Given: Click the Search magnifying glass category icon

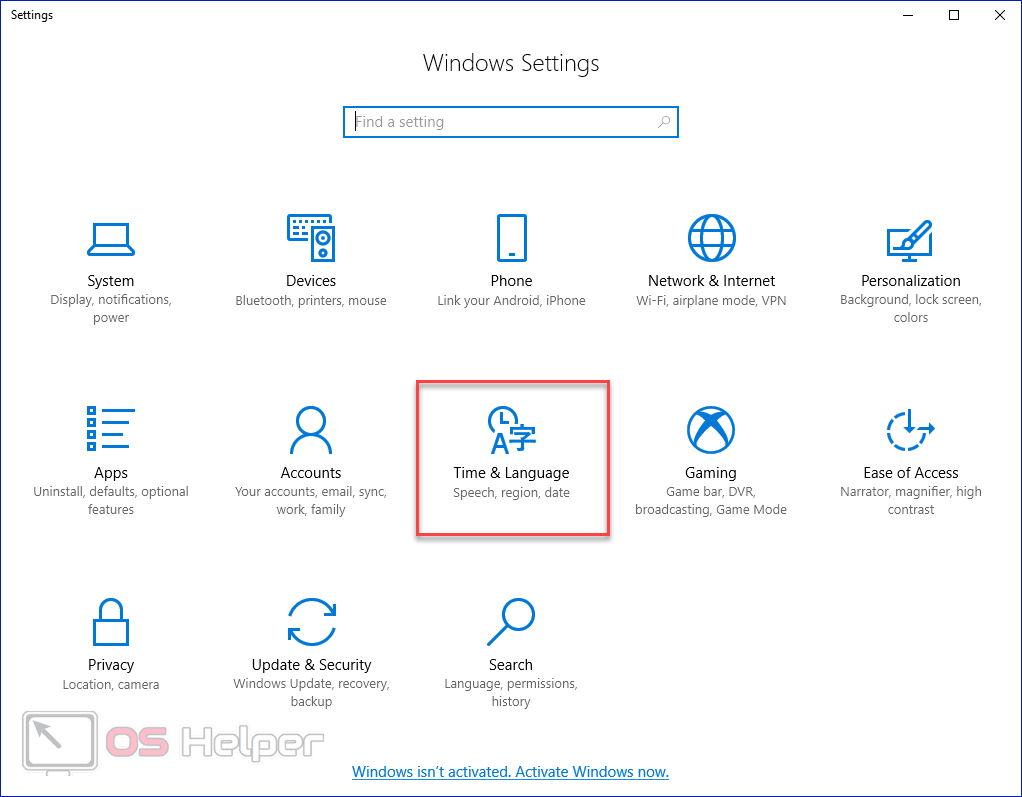Looking at the screenshot, I should point(511,622).
